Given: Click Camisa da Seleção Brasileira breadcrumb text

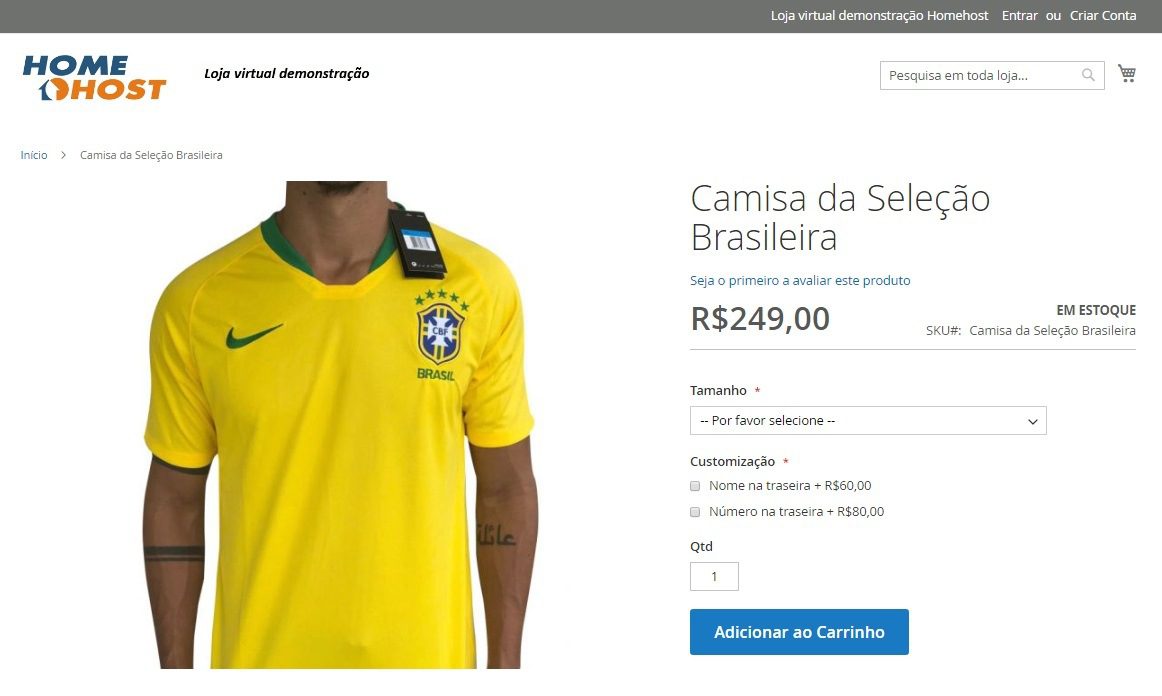Looking at the screenshot, I should tap(151, 155).
